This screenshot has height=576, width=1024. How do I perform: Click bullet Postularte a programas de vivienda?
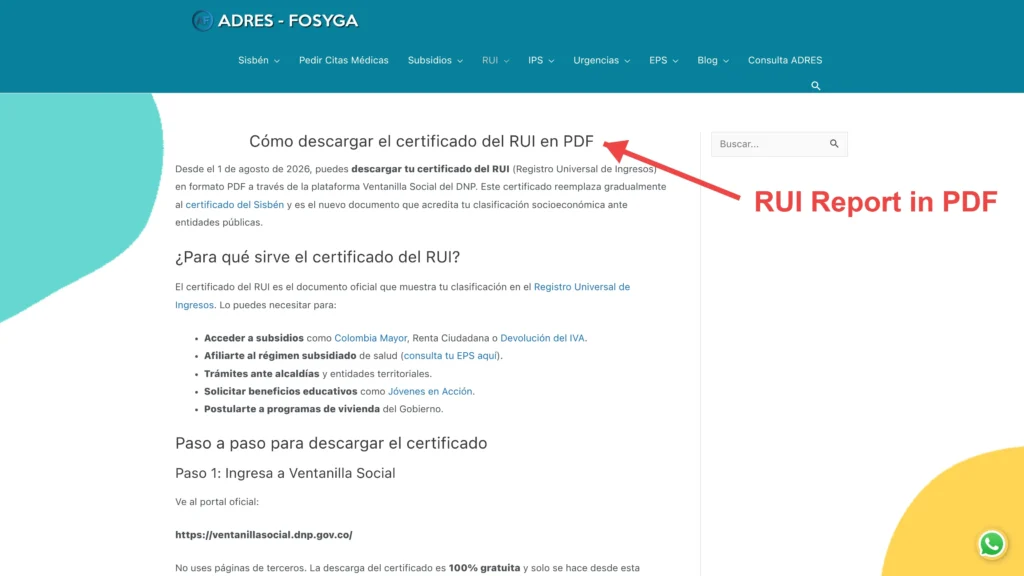324,409
